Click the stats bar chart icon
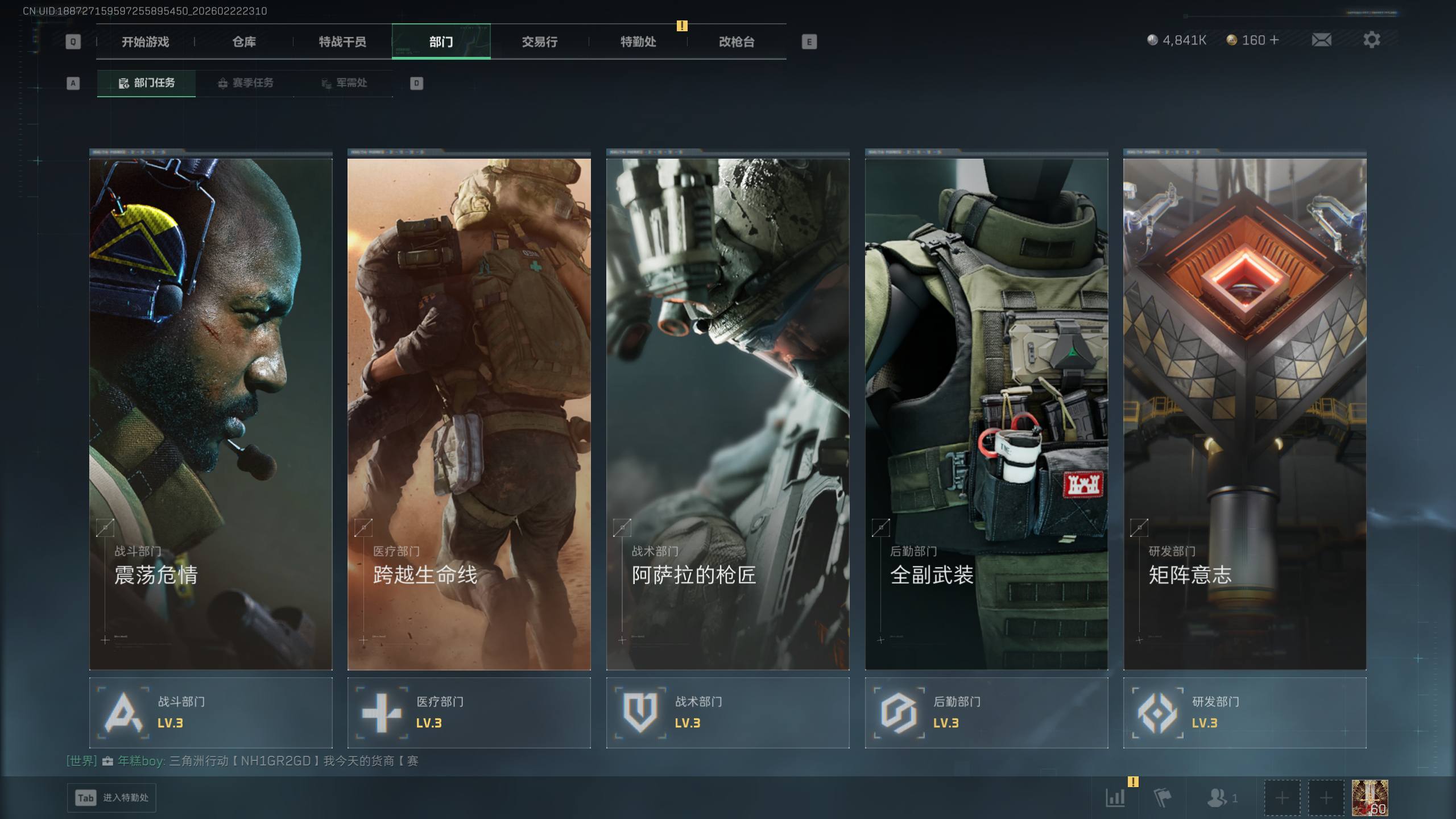 pos(1115,797)
